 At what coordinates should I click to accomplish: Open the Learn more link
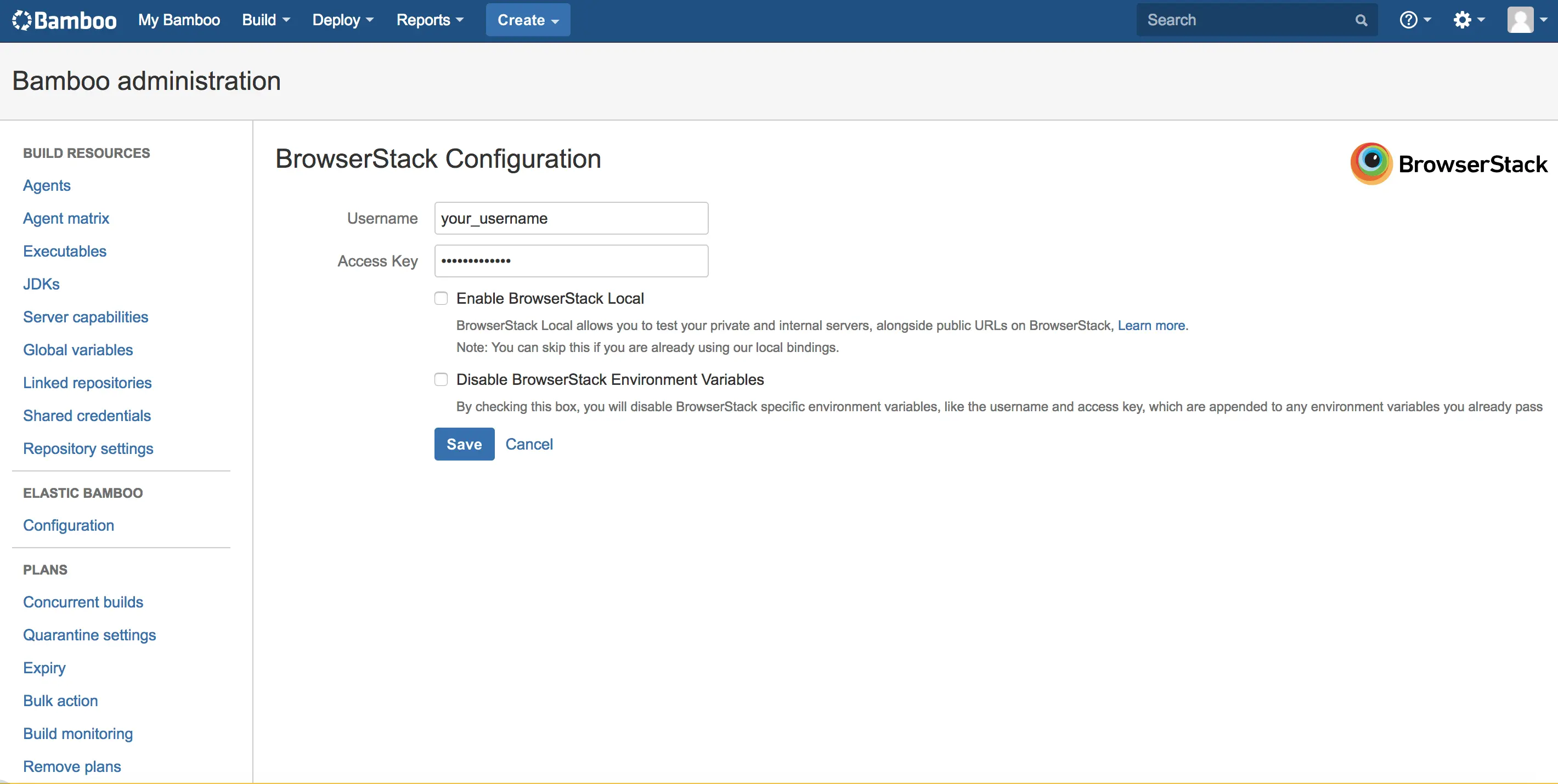point(1151,325)
